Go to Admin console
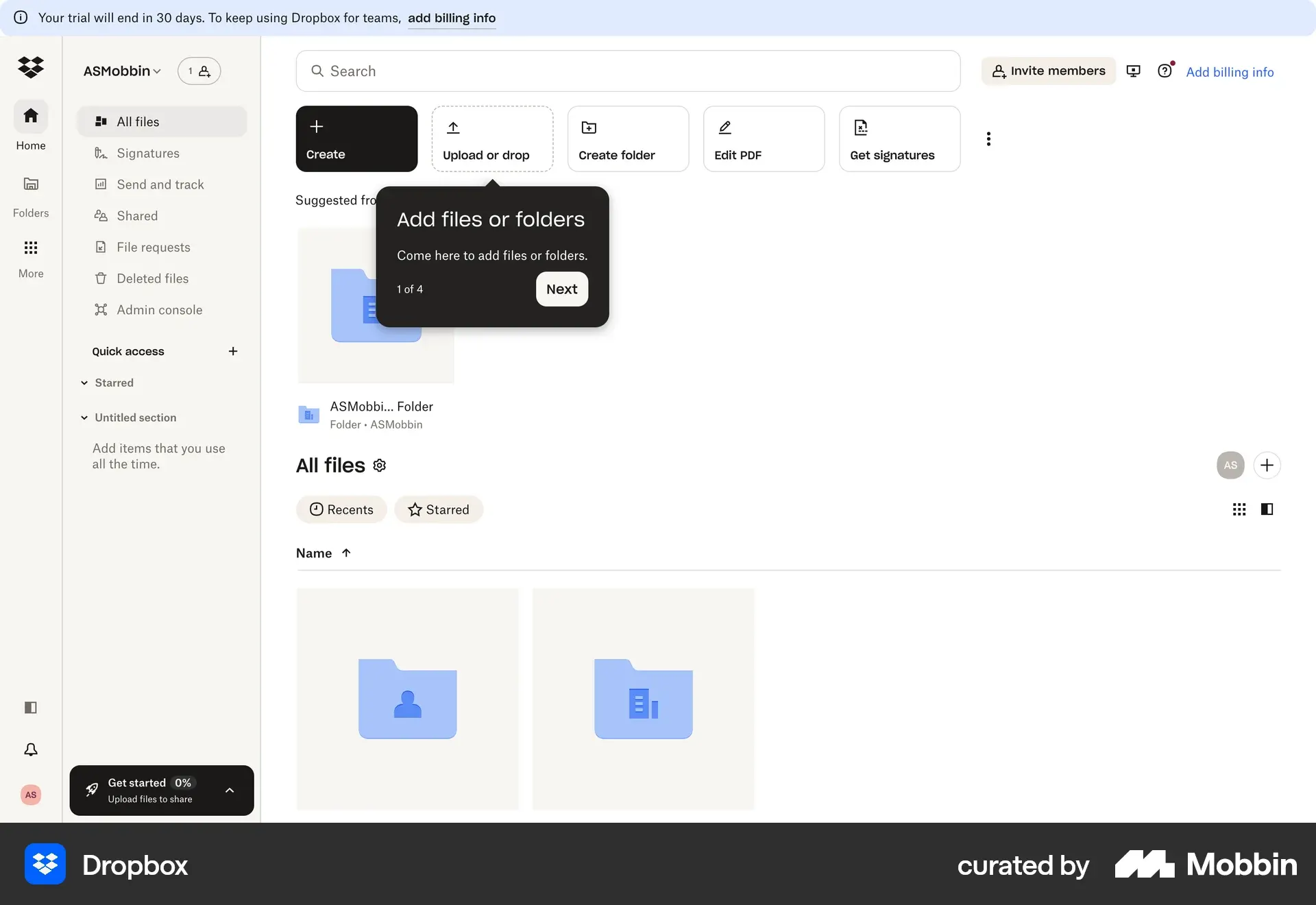Screen dimensions: 1316x905 [159, 310]
